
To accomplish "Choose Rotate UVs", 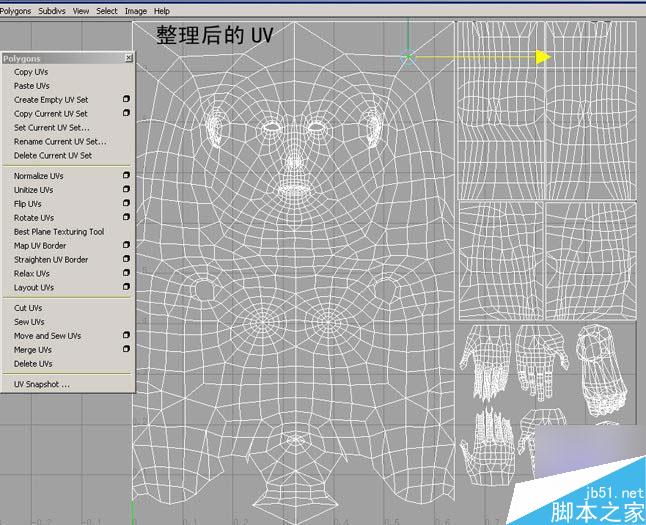I will point(34,218).
